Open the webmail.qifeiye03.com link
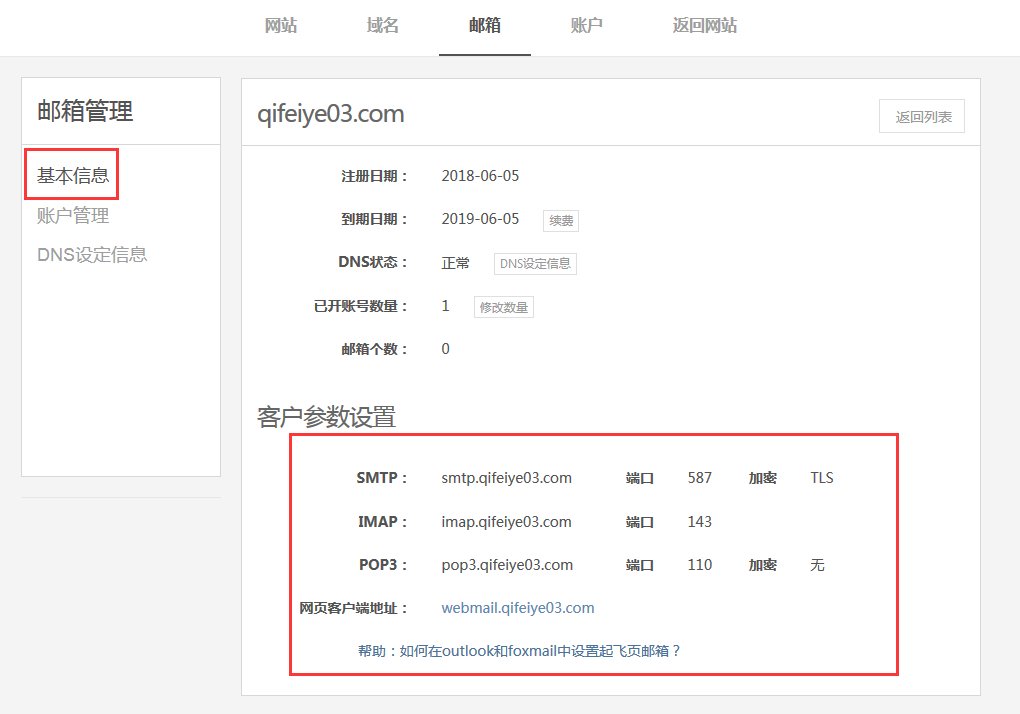The image size is (1020, 714). (x=518, y=608)
